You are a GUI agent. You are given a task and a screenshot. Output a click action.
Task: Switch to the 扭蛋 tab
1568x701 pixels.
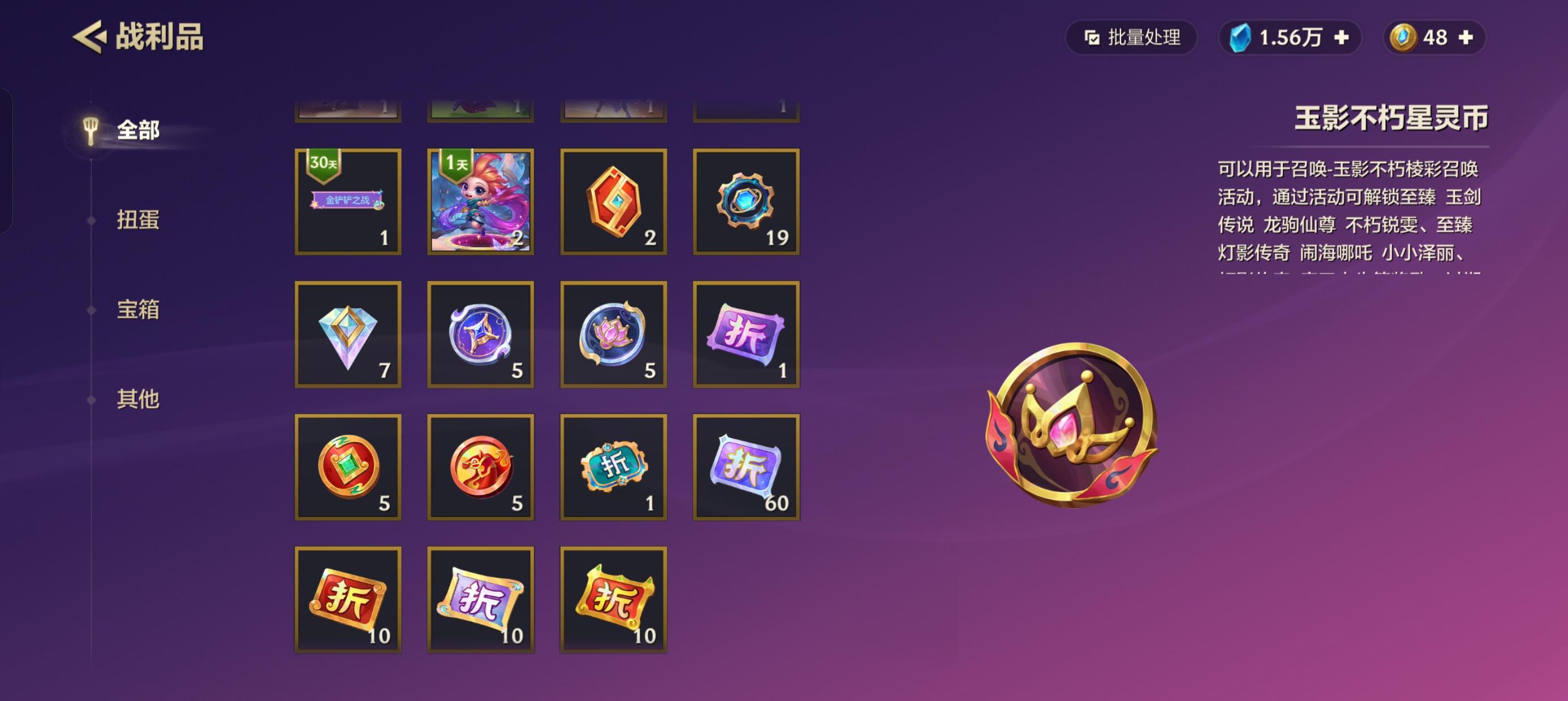[138, 220]
